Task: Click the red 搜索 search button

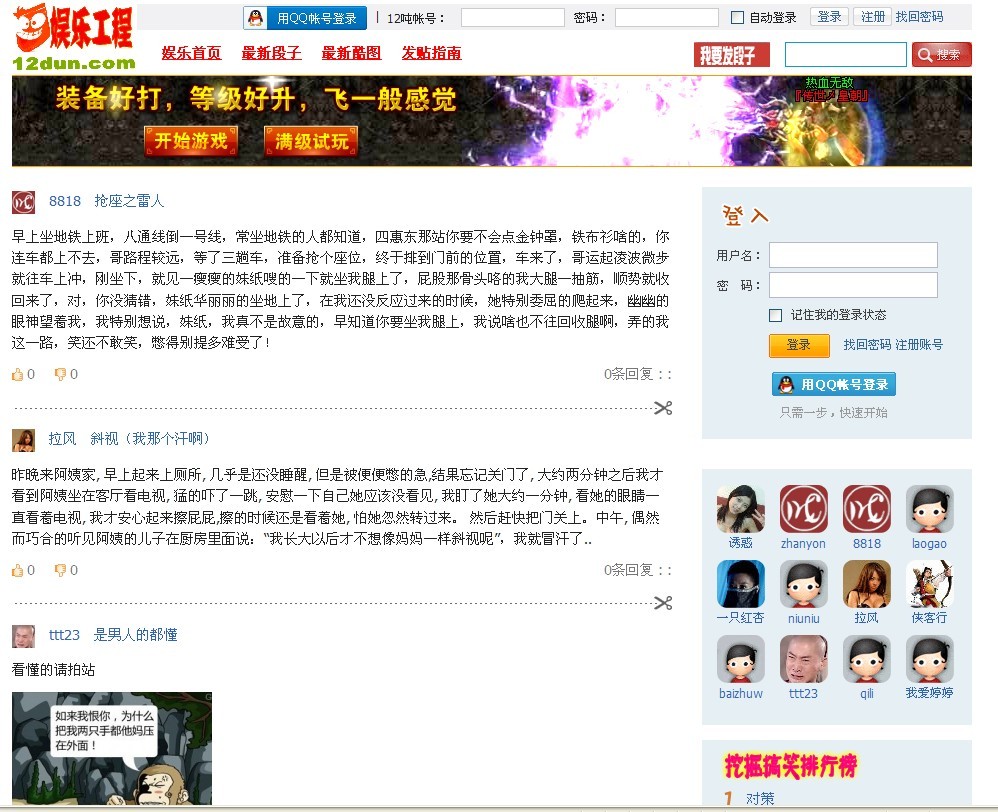Action: (x=941, y=55)
